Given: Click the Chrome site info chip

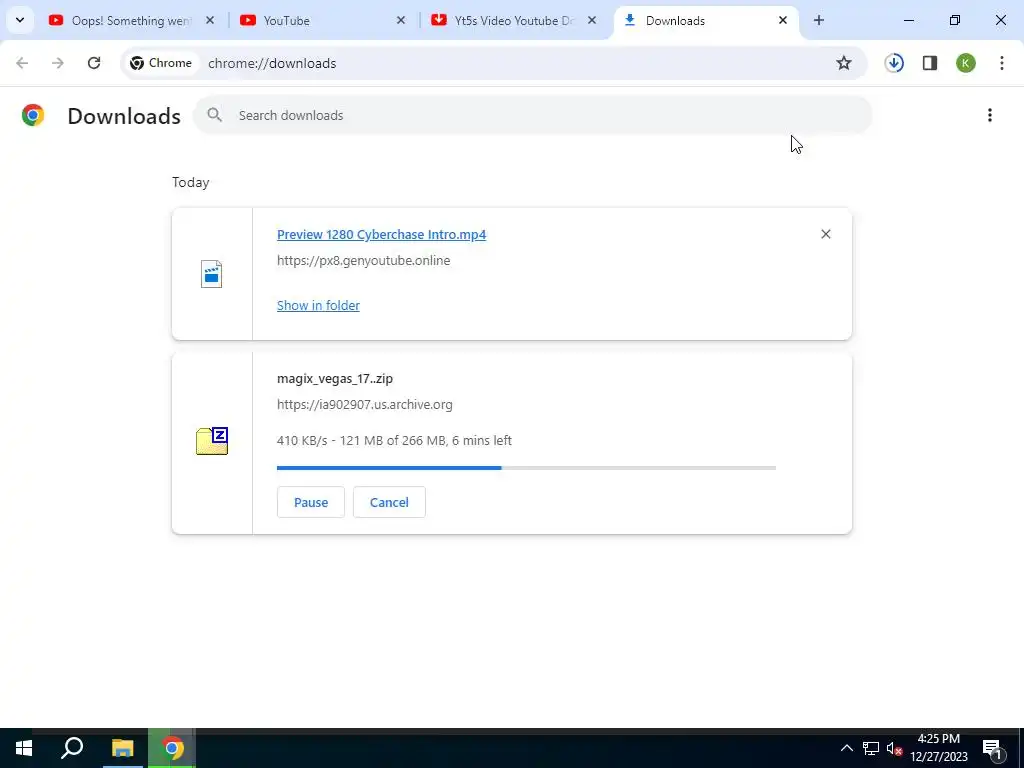Looking at the screenshot, I should tap(161, 63).
